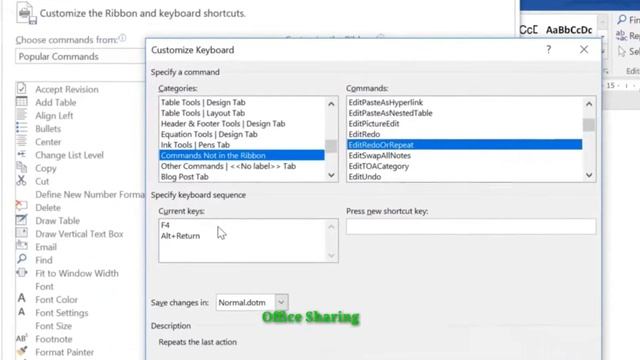This screenshot has height=360, width=640.
Task: Click the Accept Revision command icon
Action: point(22,89)
